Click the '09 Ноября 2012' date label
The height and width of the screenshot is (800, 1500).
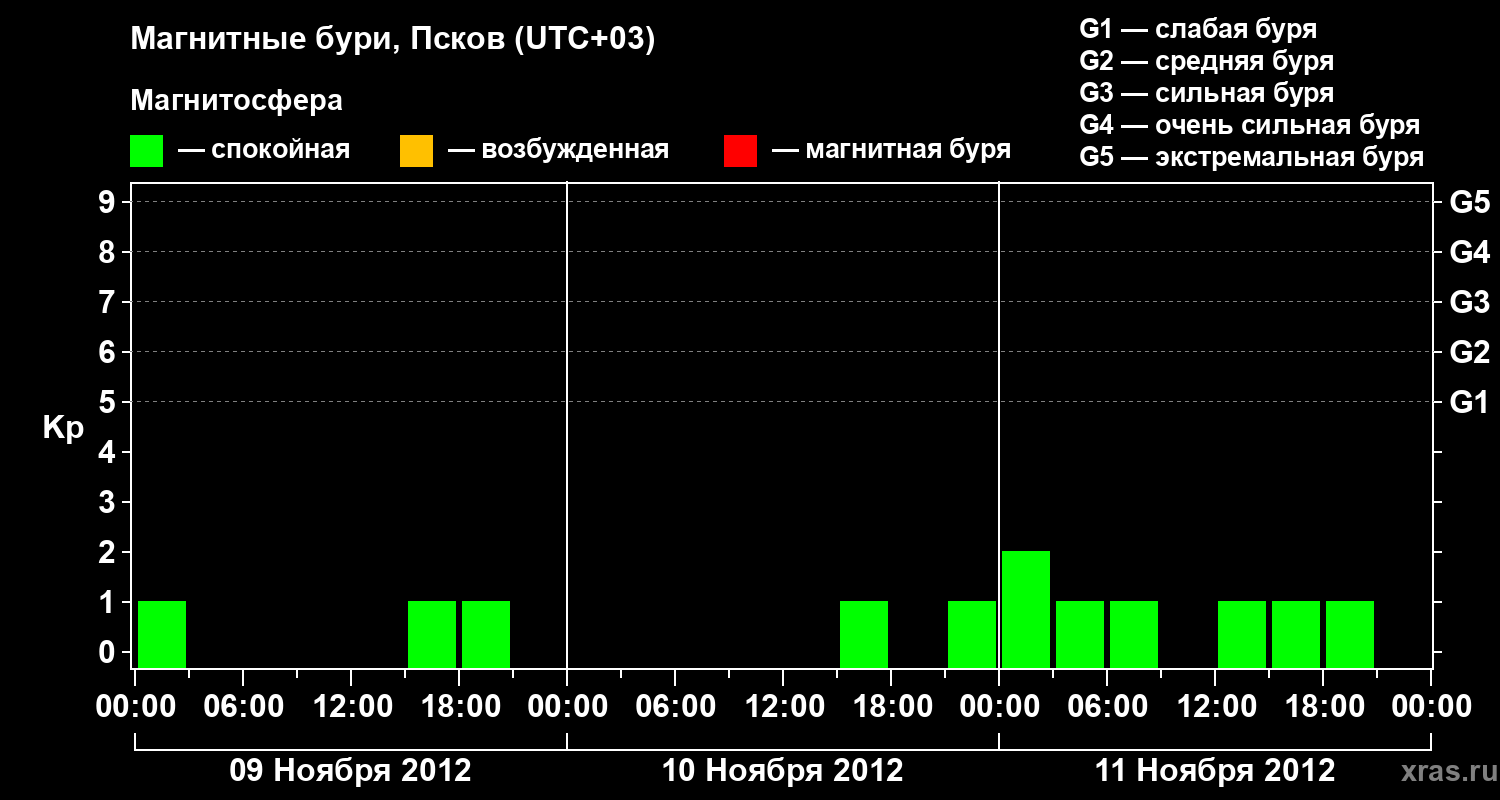coord(350,771)
